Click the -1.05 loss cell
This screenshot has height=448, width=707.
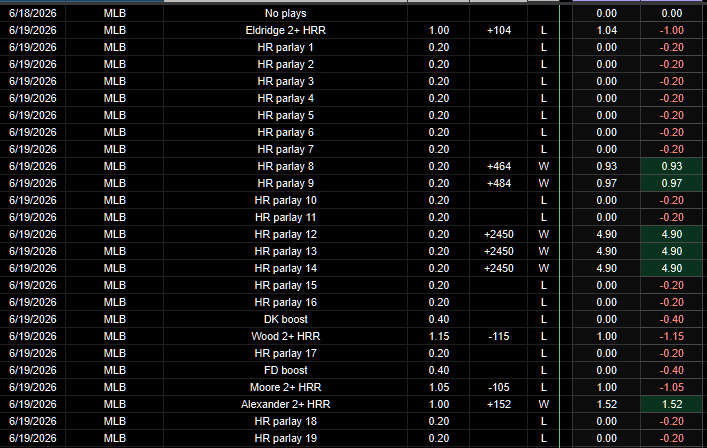click(671, 387)
